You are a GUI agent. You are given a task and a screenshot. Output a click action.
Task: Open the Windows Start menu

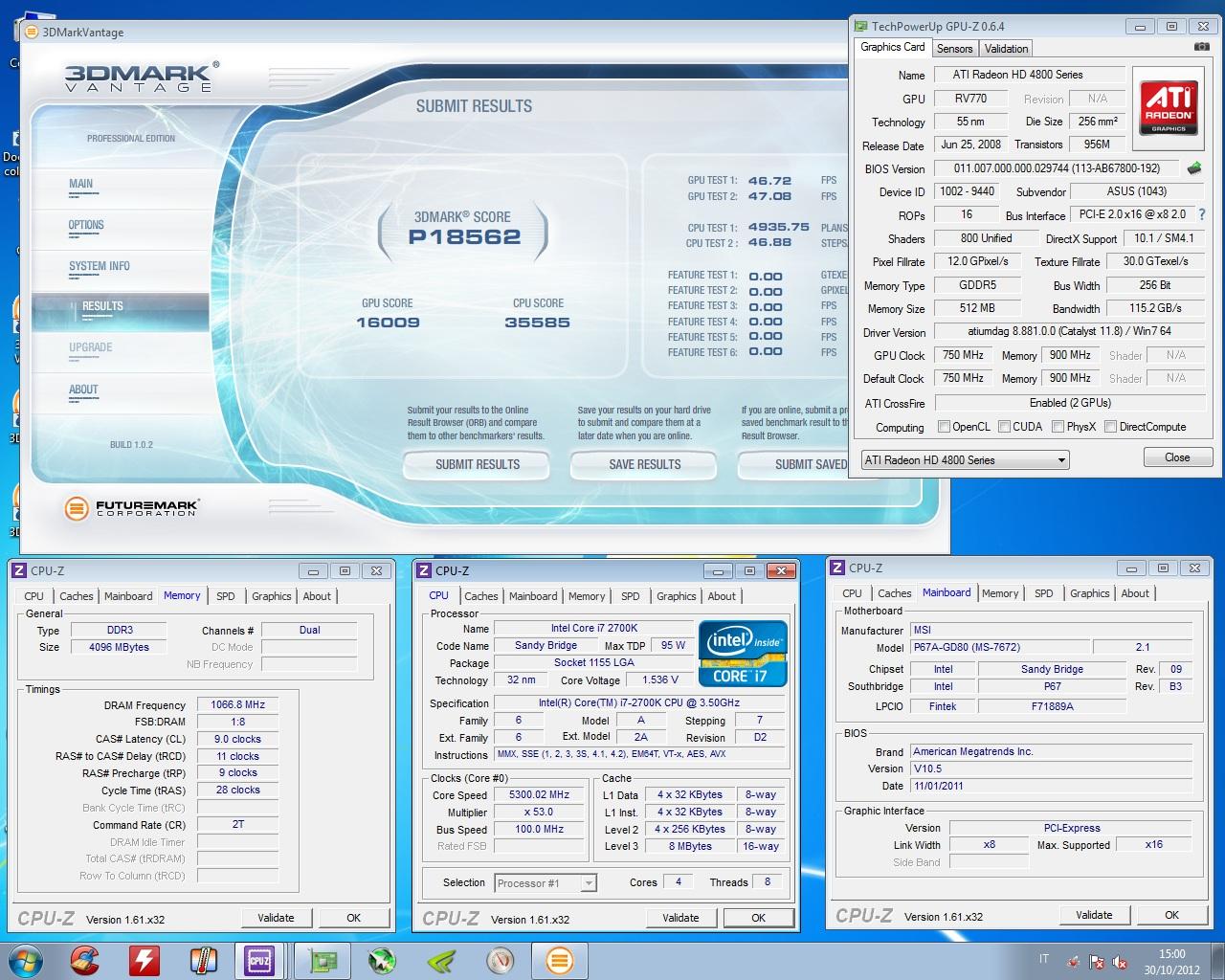tap(25, 960)
